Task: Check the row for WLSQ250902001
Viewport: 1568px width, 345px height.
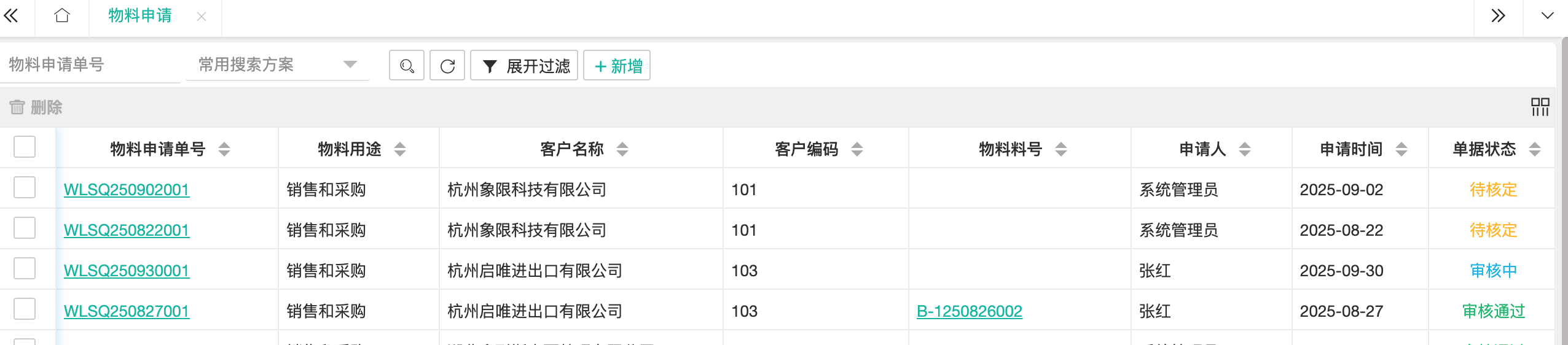Action: [x=25, y=188]
